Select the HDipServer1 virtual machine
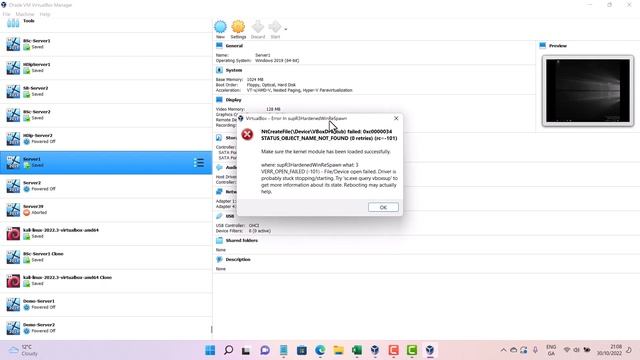640x360 pixels. [x=106, y=67]
